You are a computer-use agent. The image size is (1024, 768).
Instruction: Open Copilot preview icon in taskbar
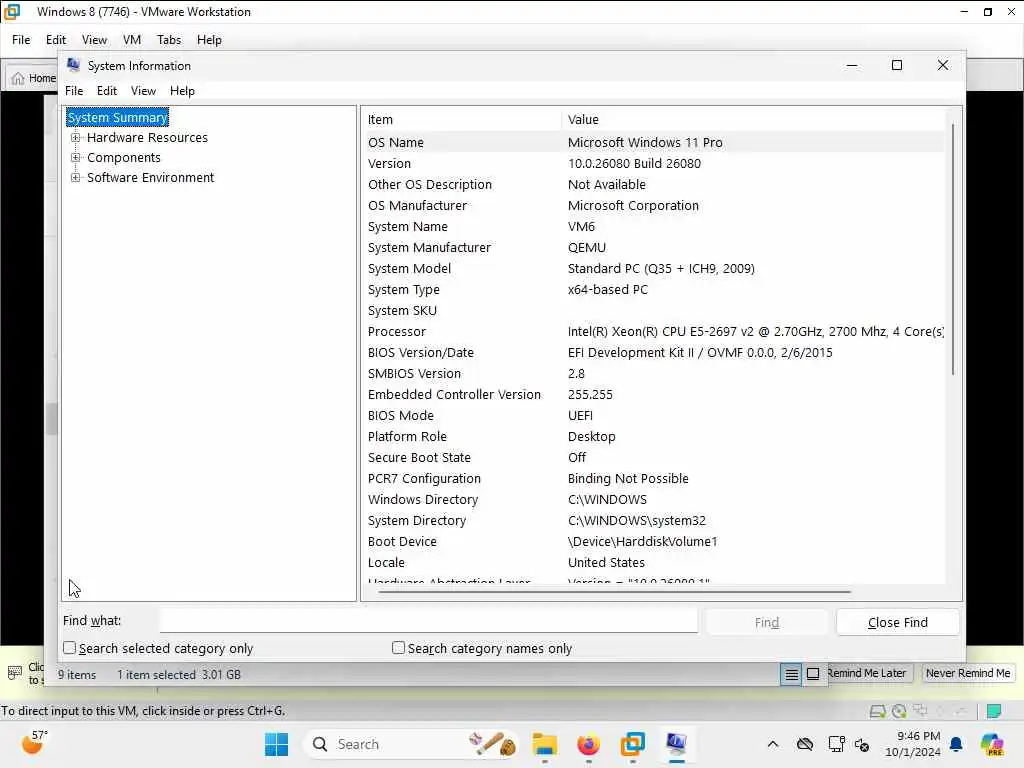click(x=992, y=744)
